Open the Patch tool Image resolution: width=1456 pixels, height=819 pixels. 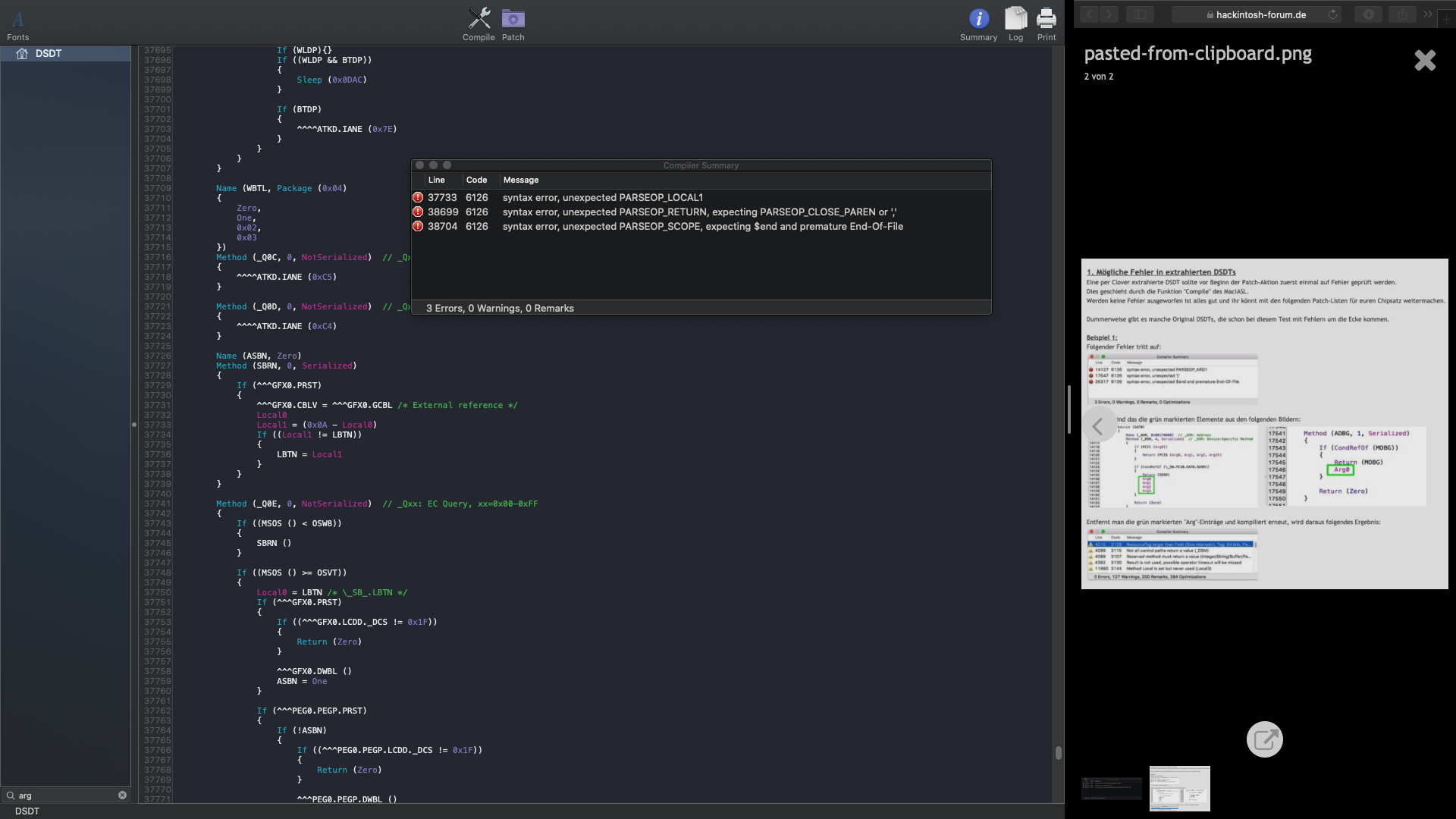click(x=513, y=18)
